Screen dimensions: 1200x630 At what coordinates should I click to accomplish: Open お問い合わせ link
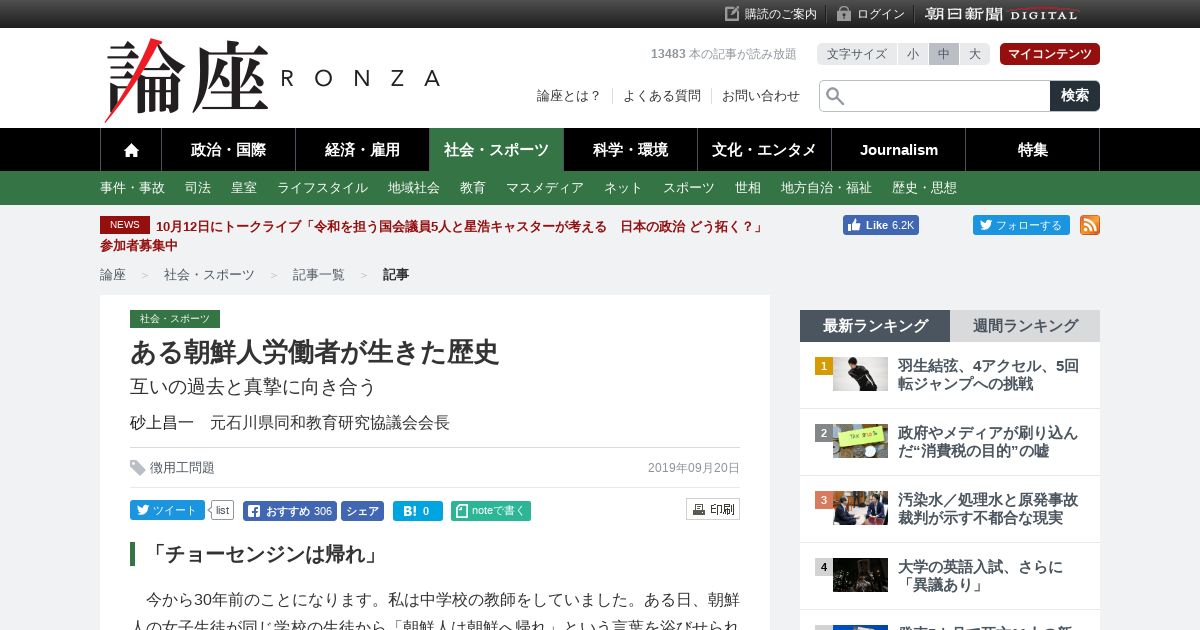[x=761, y=96]
